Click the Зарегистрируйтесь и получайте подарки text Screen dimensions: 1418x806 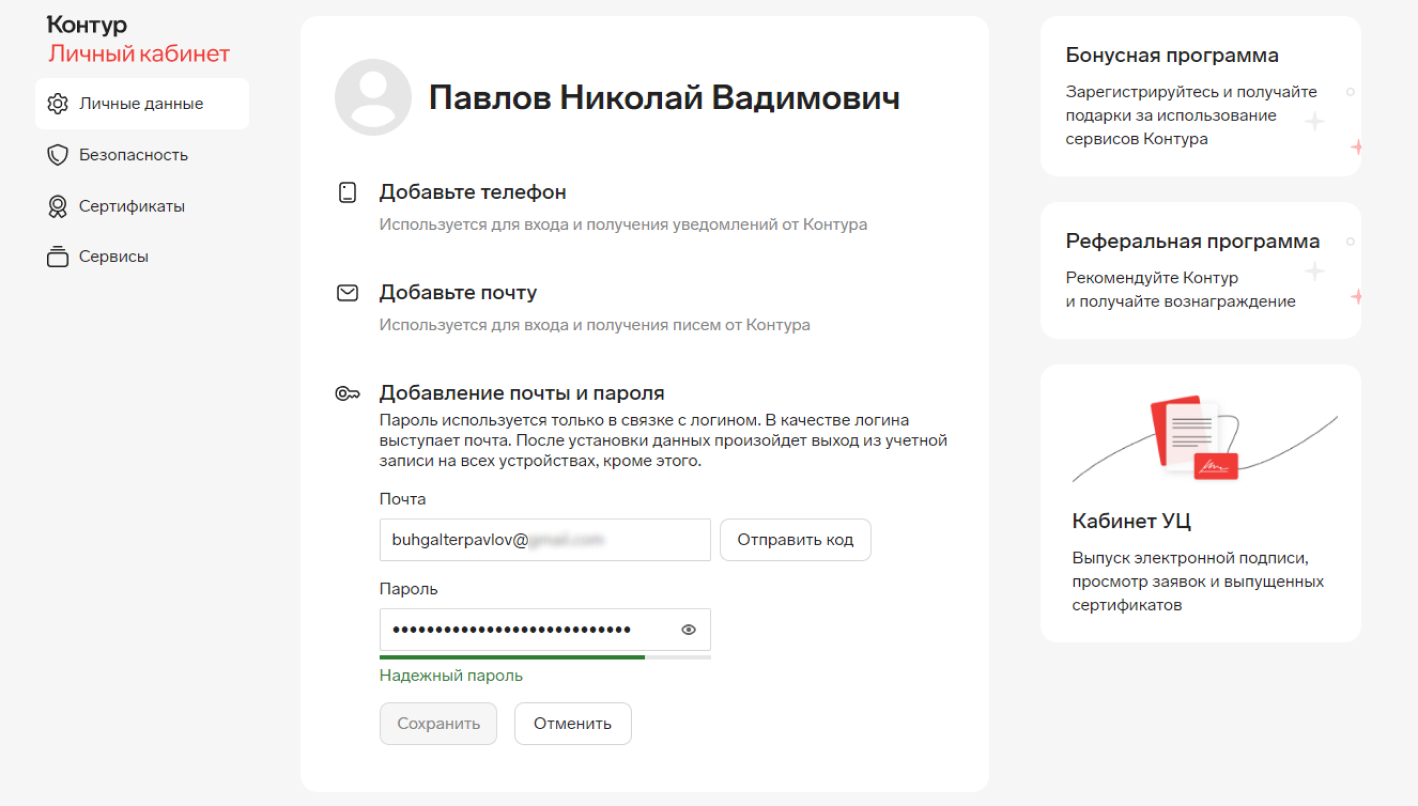coord(1192,116)
